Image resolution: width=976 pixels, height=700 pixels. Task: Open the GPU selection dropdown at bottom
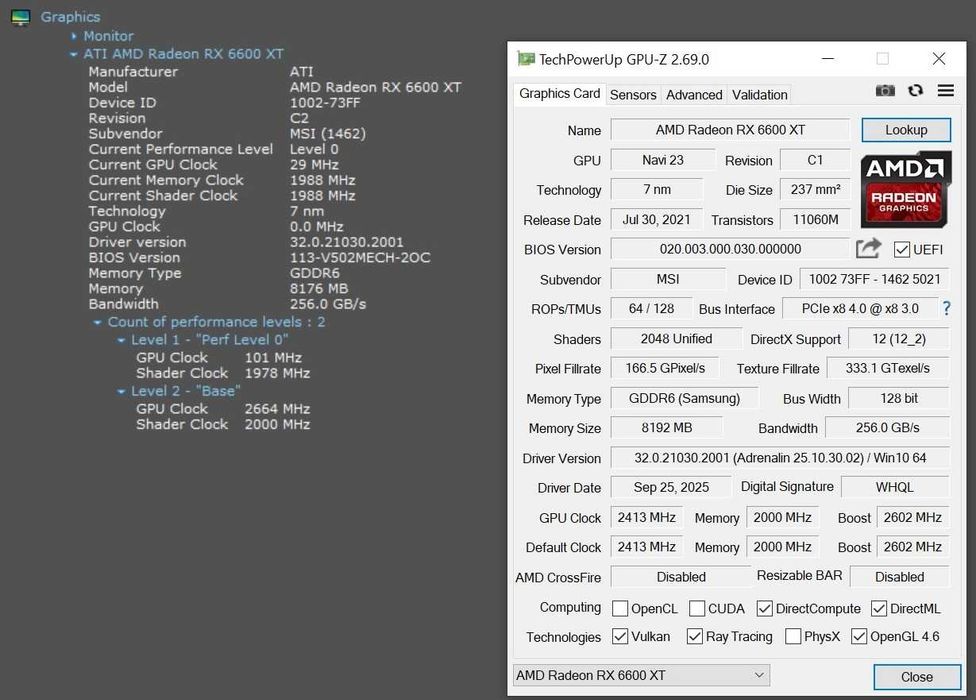pos(641,675)
